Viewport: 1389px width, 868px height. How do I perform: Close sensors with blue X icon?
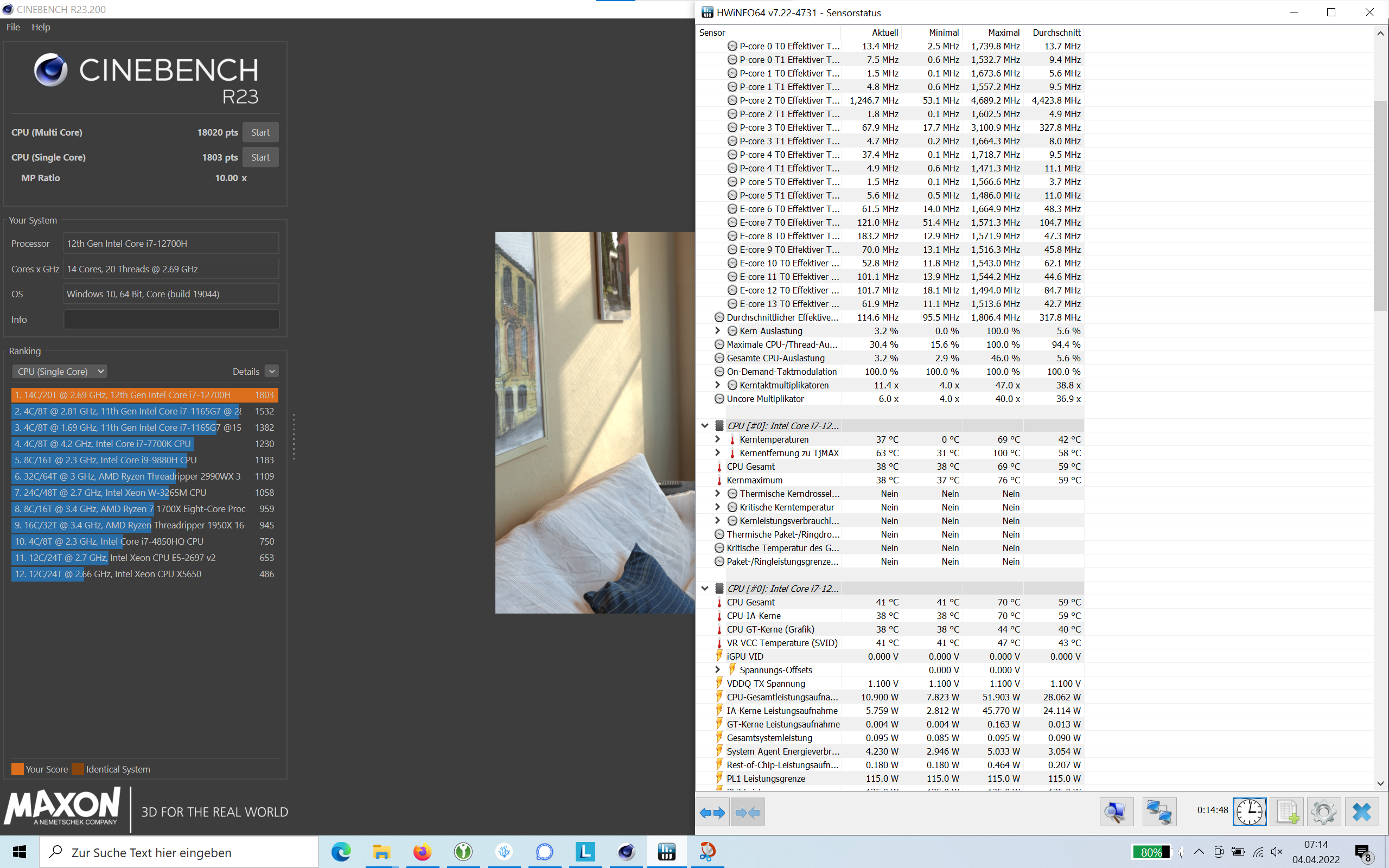pos(1361,812)
